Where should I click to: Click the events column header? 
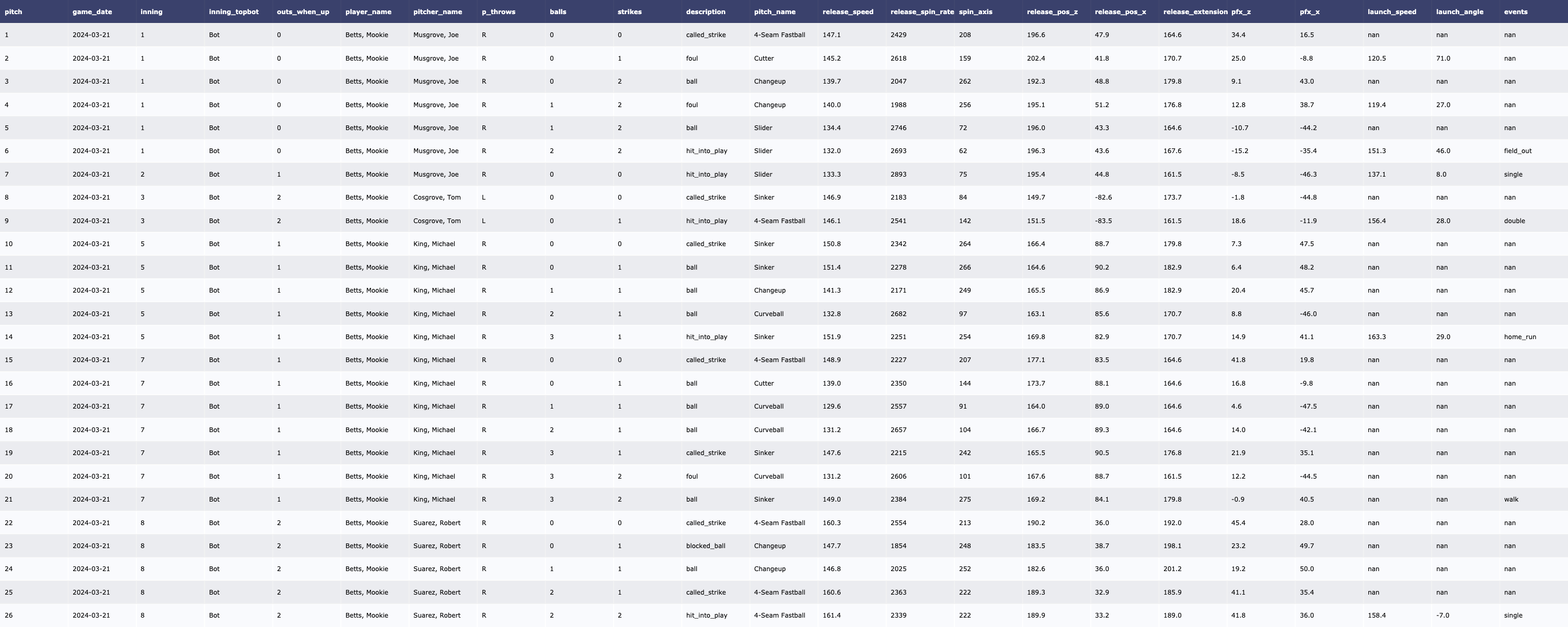click(x=1515, y=11)
